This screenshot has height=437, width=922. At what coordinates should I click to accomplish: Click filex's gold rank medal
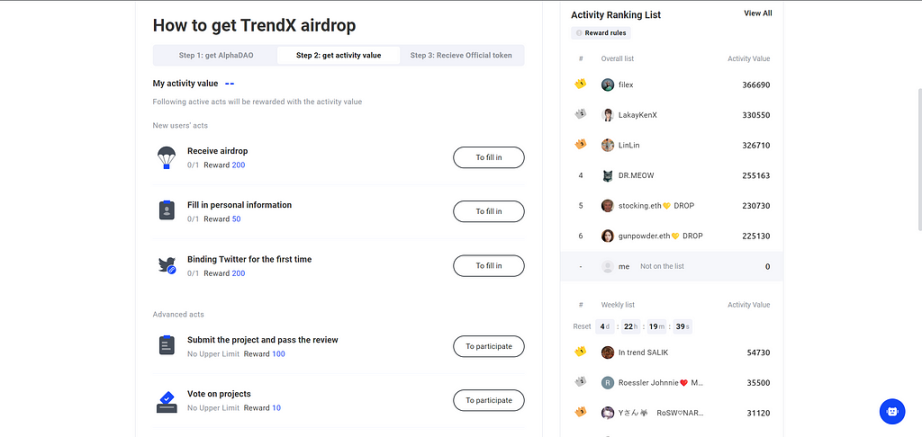[580, 84]
